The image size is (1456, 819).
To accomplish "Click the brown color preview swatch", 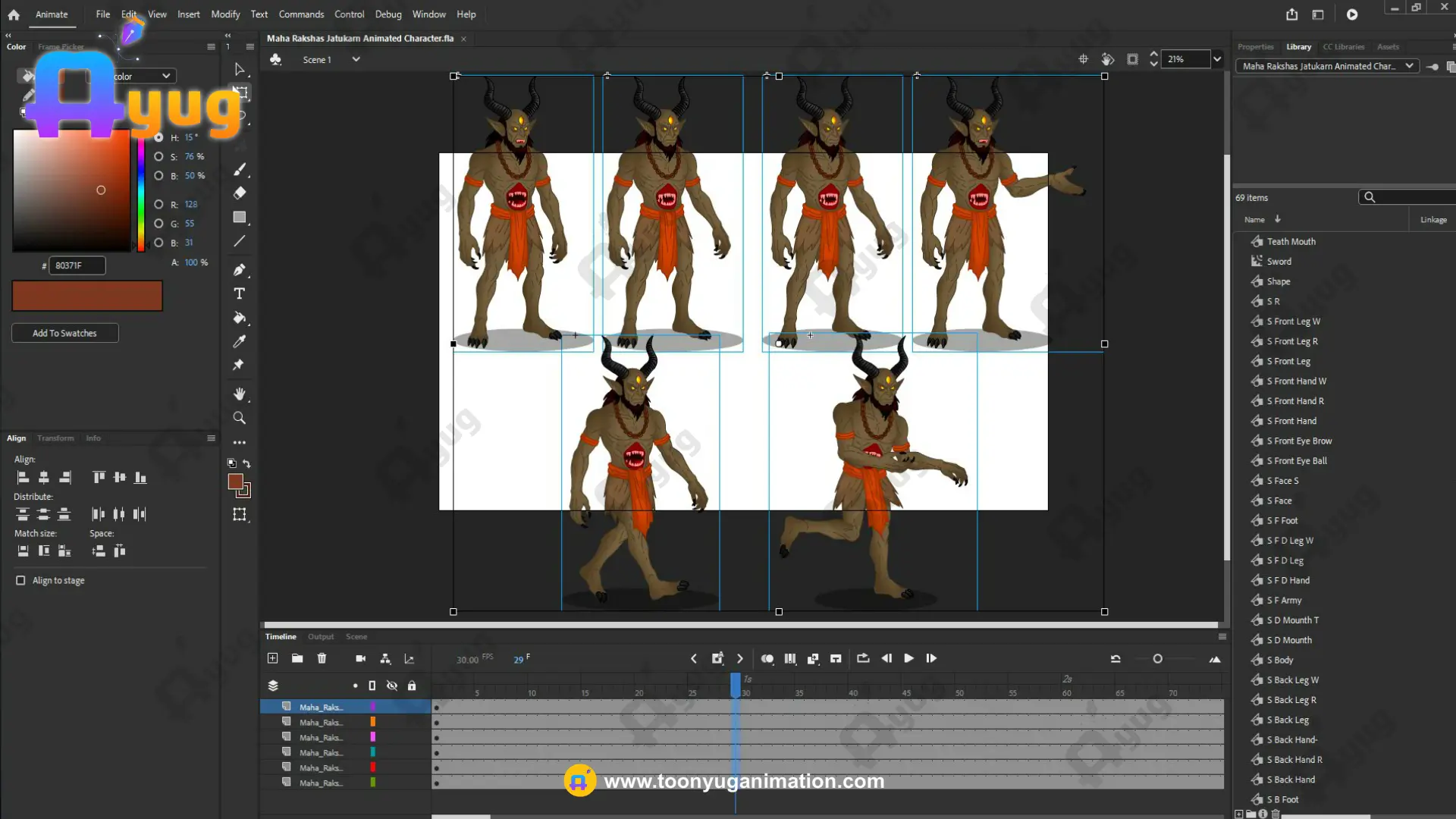I will click(87, 296).
